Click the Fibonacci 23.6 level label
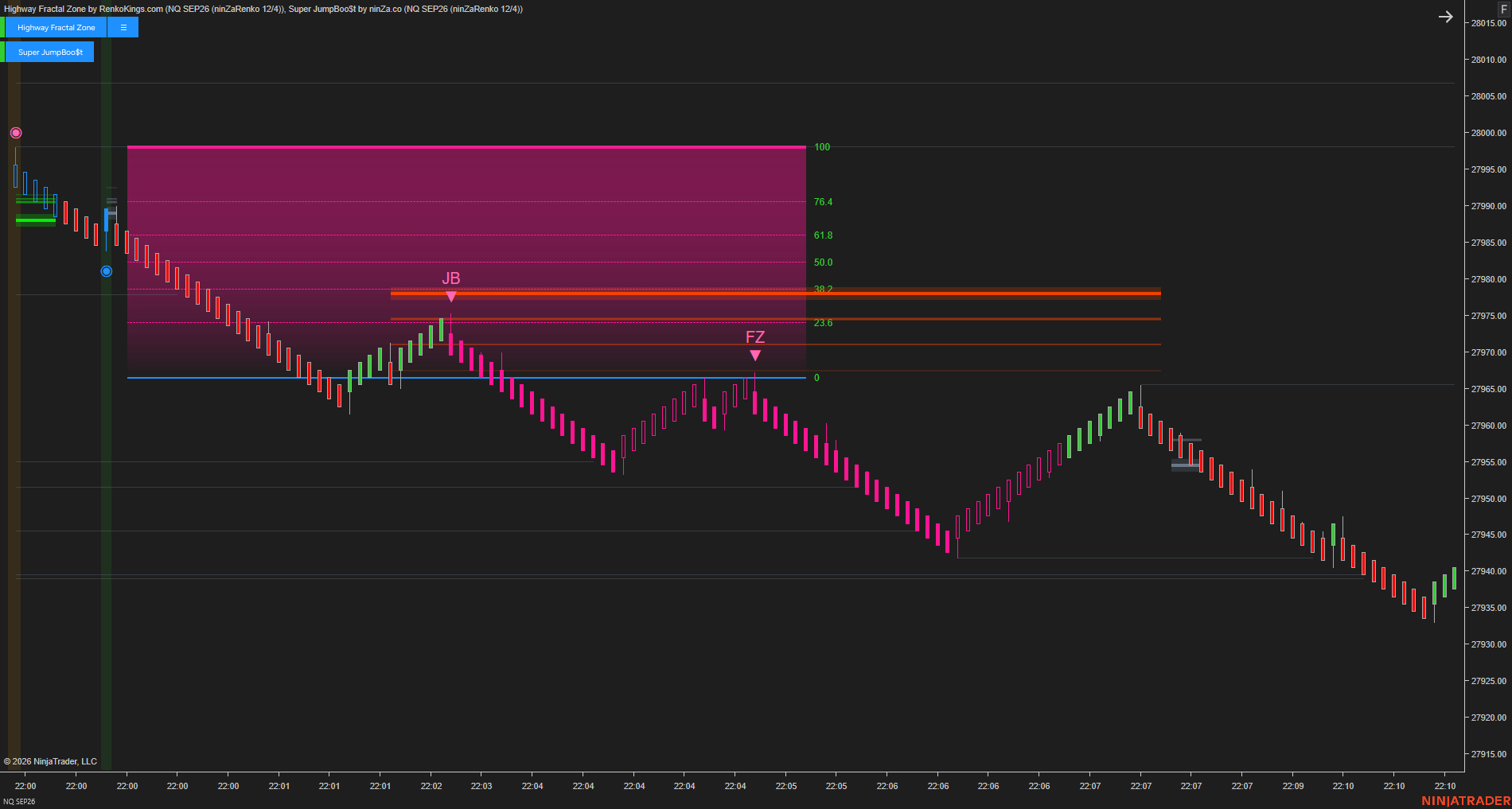 (x=823, y=323)
